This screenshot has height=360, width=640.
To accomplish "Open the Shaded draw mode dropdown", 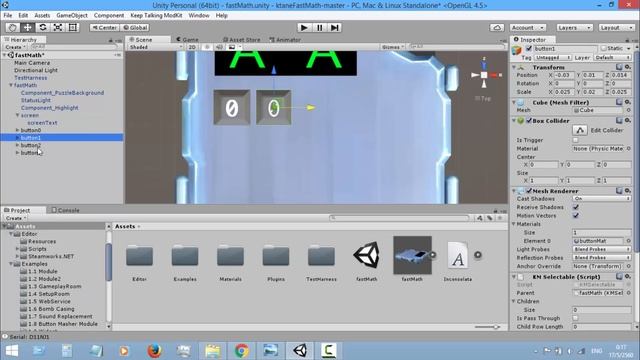I will (x=156, y=47).
